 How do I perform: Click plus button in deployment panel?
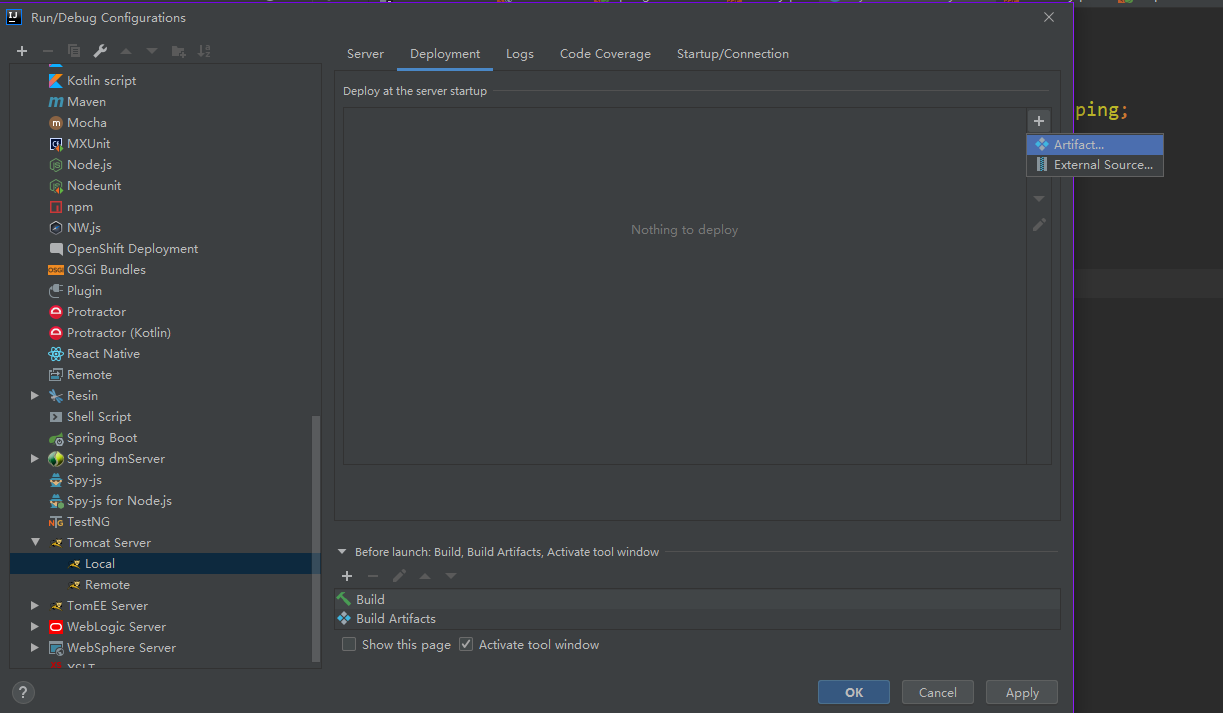click(x=1039, y=121)
